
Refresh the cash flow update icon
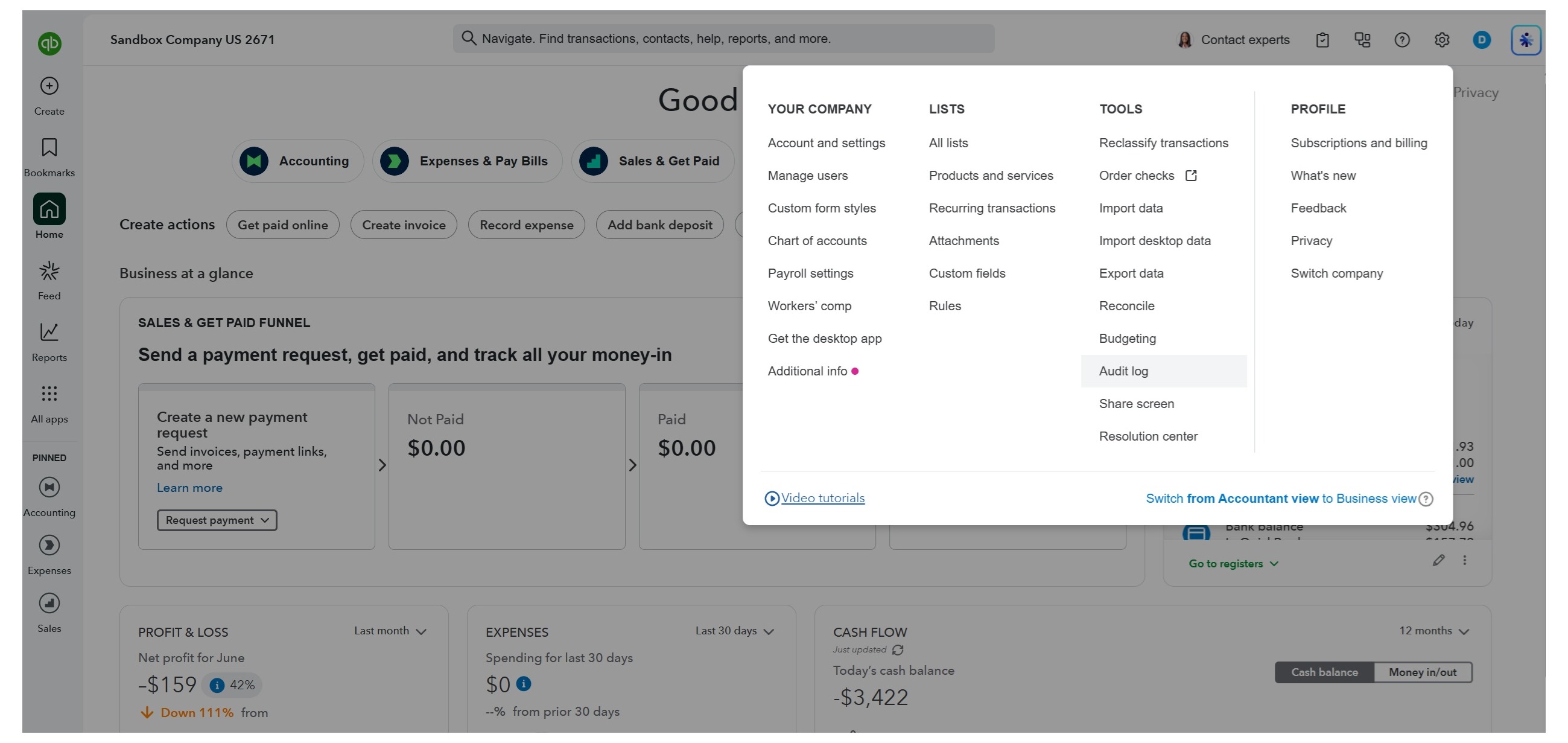click(897, 650)
